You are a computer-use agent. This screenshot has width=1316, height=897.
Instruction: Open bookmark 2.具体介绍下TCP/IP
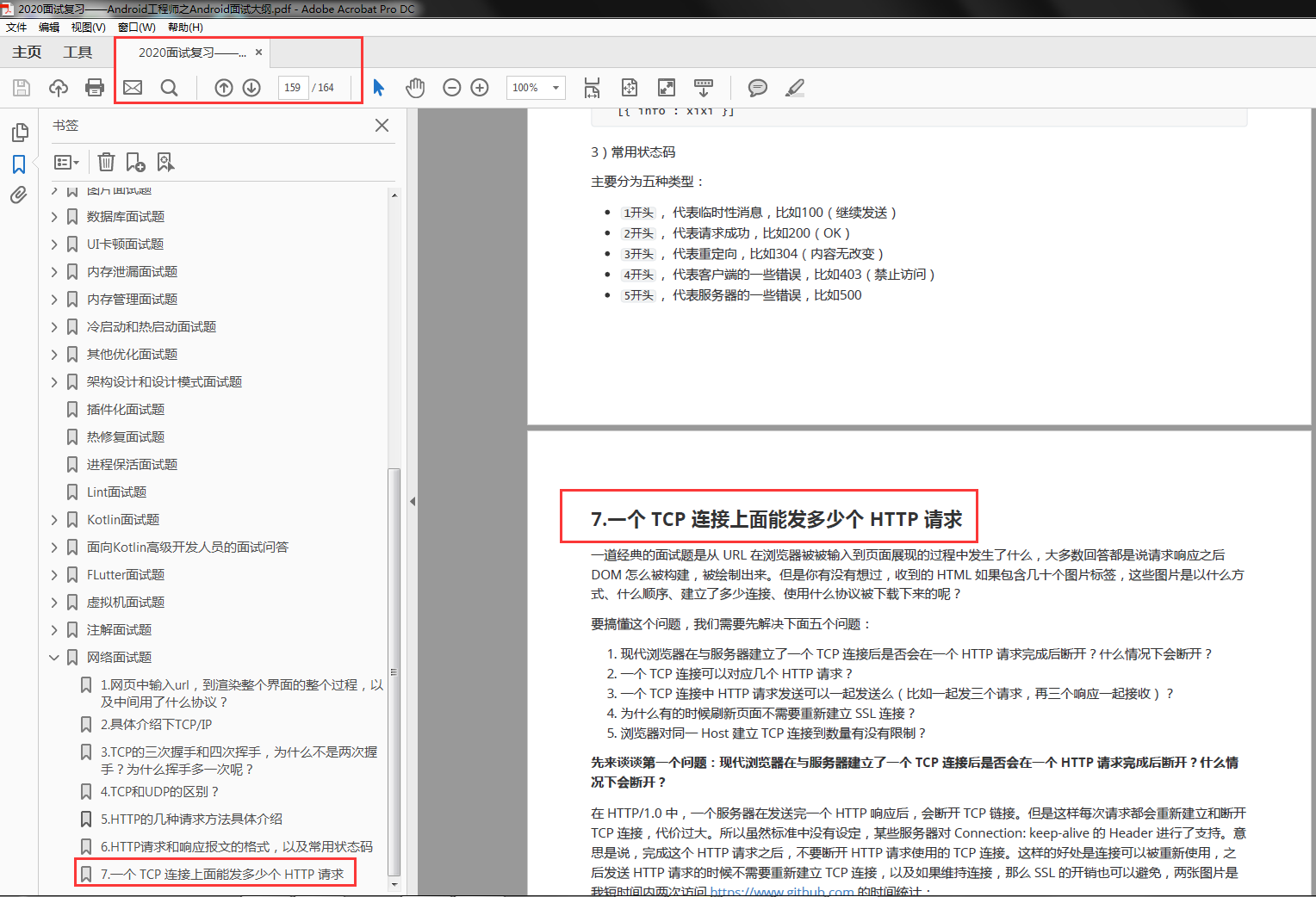pos(156,725)
